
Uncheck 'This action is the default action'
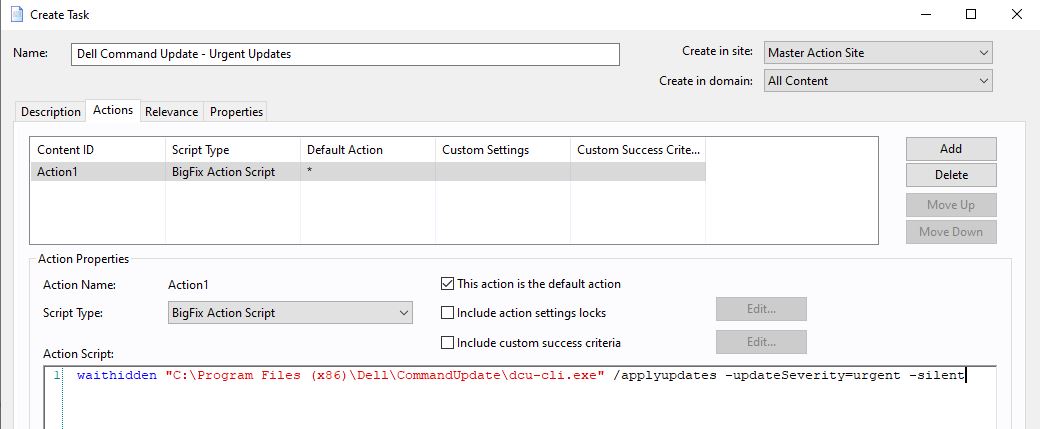[x=448, y=284]
